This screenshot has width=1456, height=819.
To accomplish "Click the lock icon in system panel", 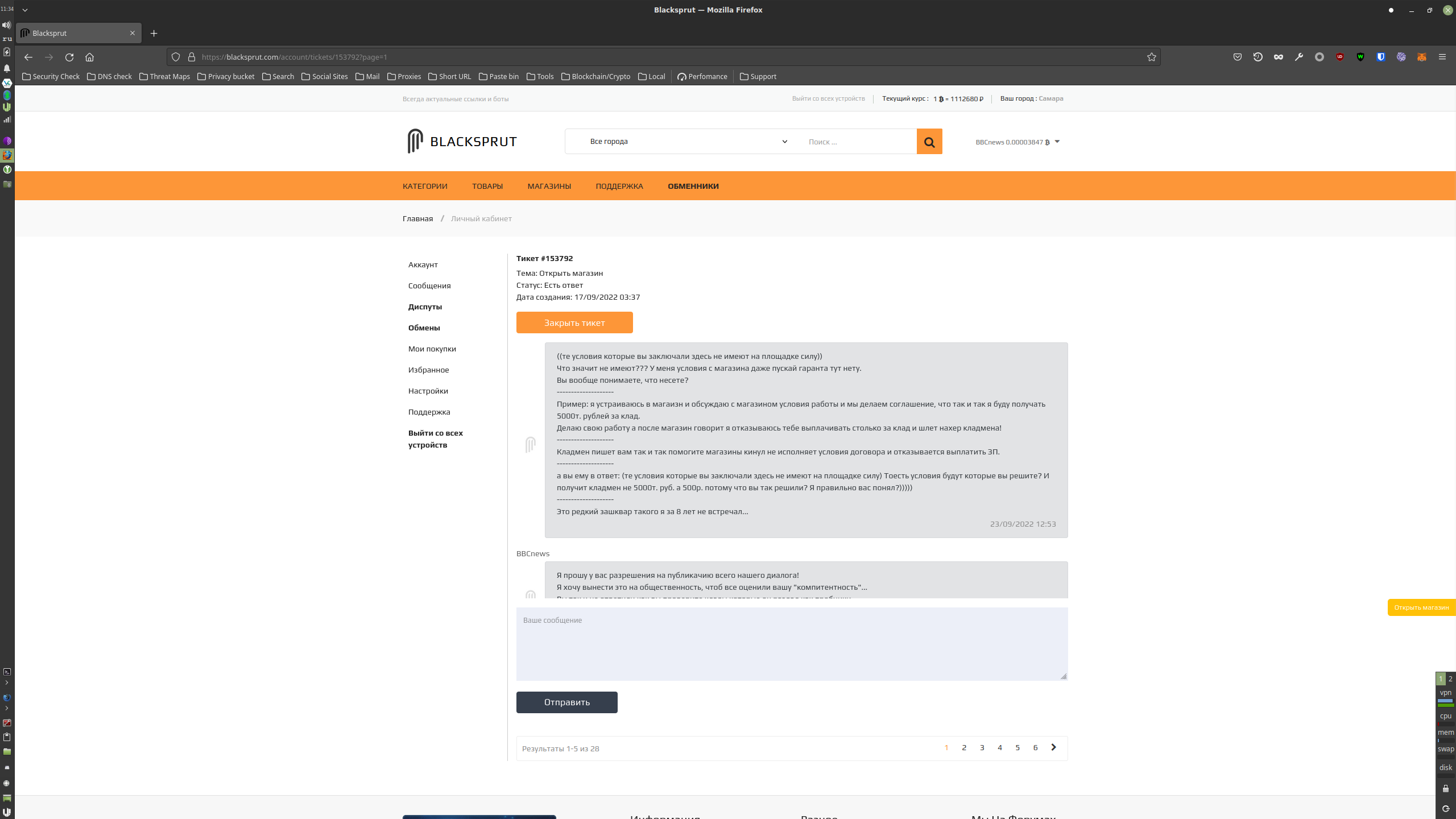I will point(1446,788).
